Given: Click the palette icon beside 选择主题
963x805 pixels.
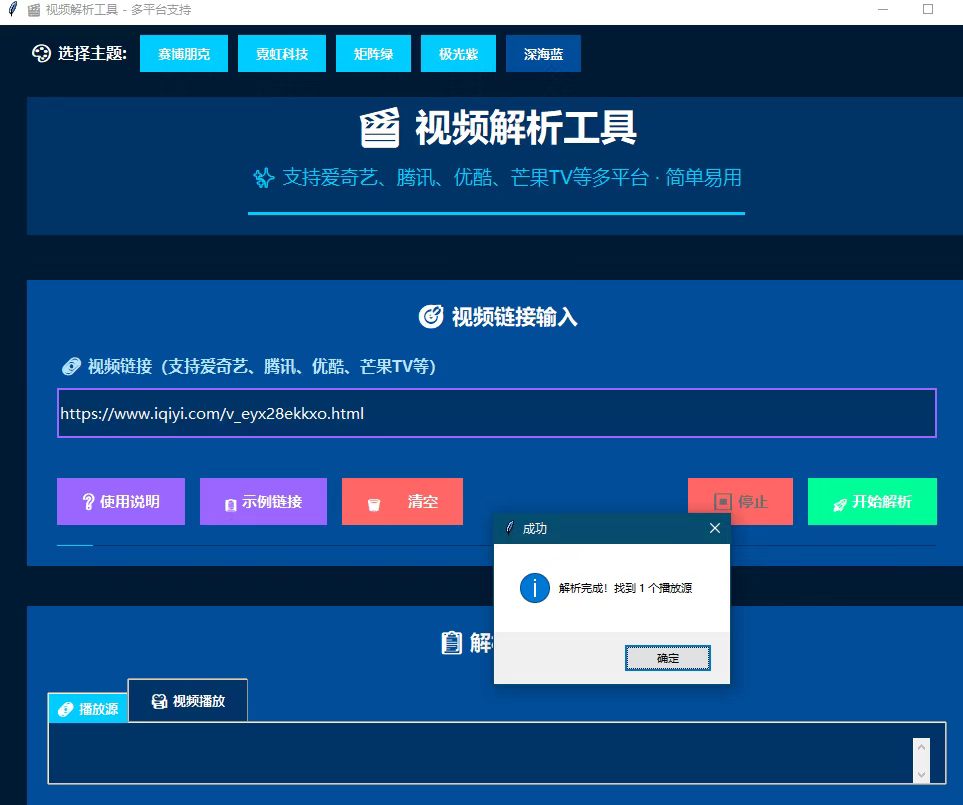Looking at the screenshot, I should pos(41,53).
